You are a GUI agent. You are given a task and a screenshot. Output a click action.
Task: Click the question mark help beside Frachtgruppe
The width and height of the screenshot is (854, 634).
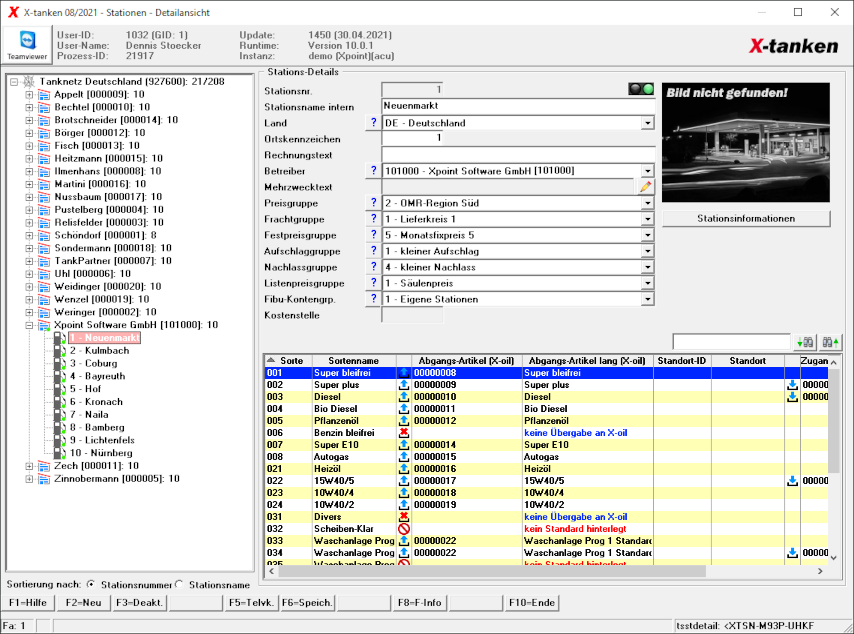(373, 218)
